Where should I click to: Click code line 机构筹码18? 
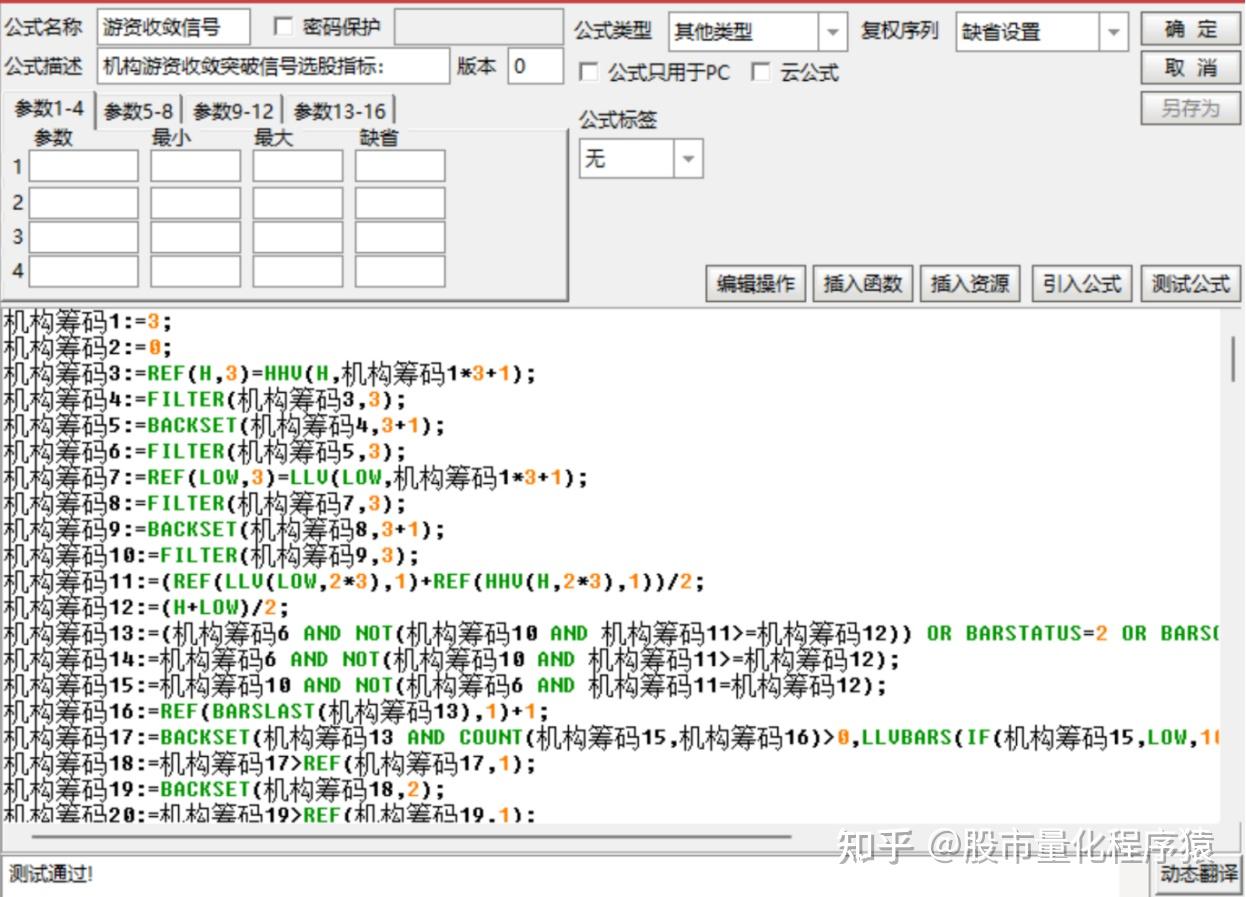(270, 763)
